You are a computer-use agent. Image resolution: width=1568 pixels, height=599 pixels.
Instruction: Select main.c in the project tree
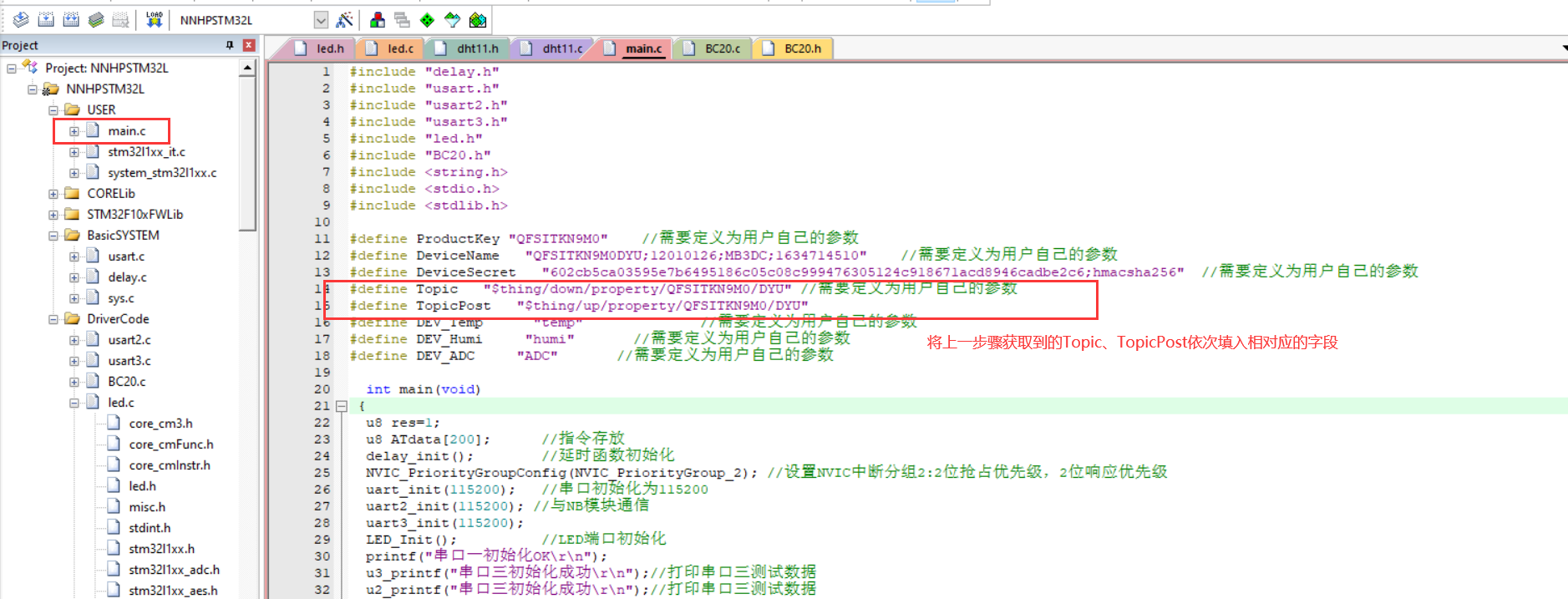126,131
